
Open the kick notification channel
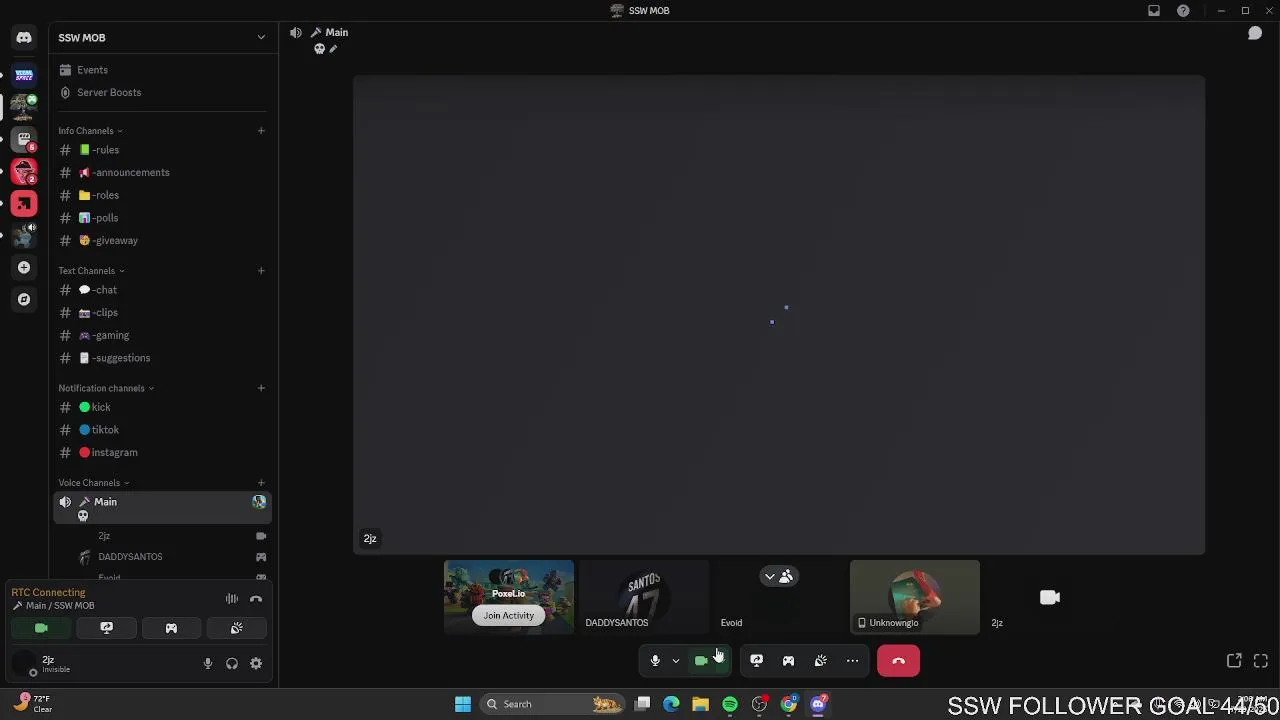pos(162,407)
